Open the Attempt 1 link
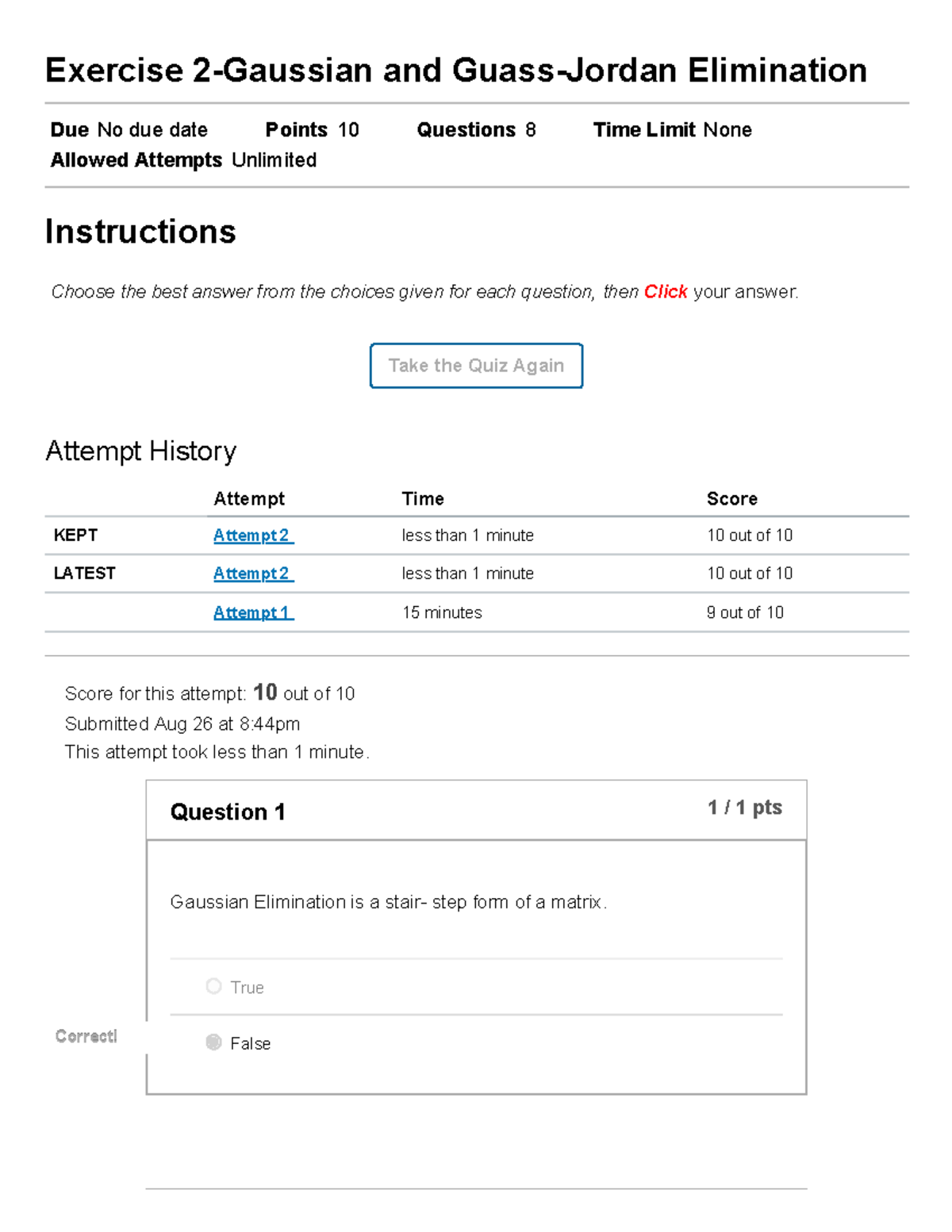Screen dimensions: 952x1232 (253, 612)
